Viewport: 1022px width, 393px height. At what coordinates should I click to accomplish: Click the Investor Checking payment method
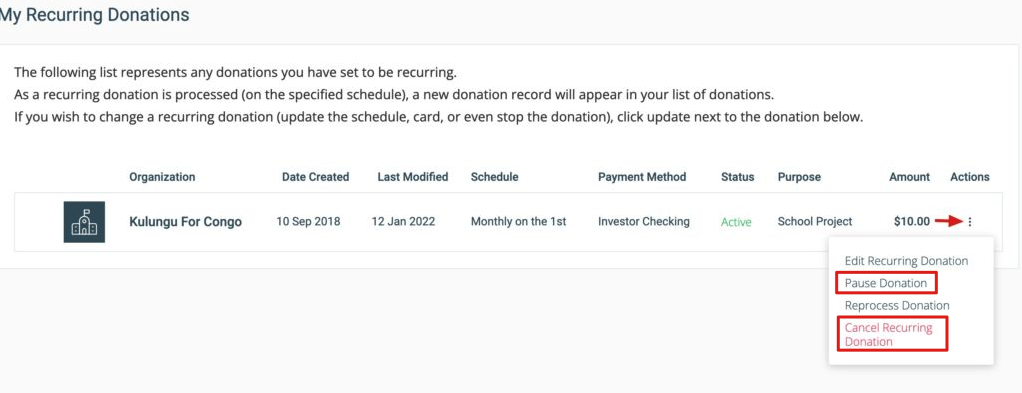tap(644, 222)
